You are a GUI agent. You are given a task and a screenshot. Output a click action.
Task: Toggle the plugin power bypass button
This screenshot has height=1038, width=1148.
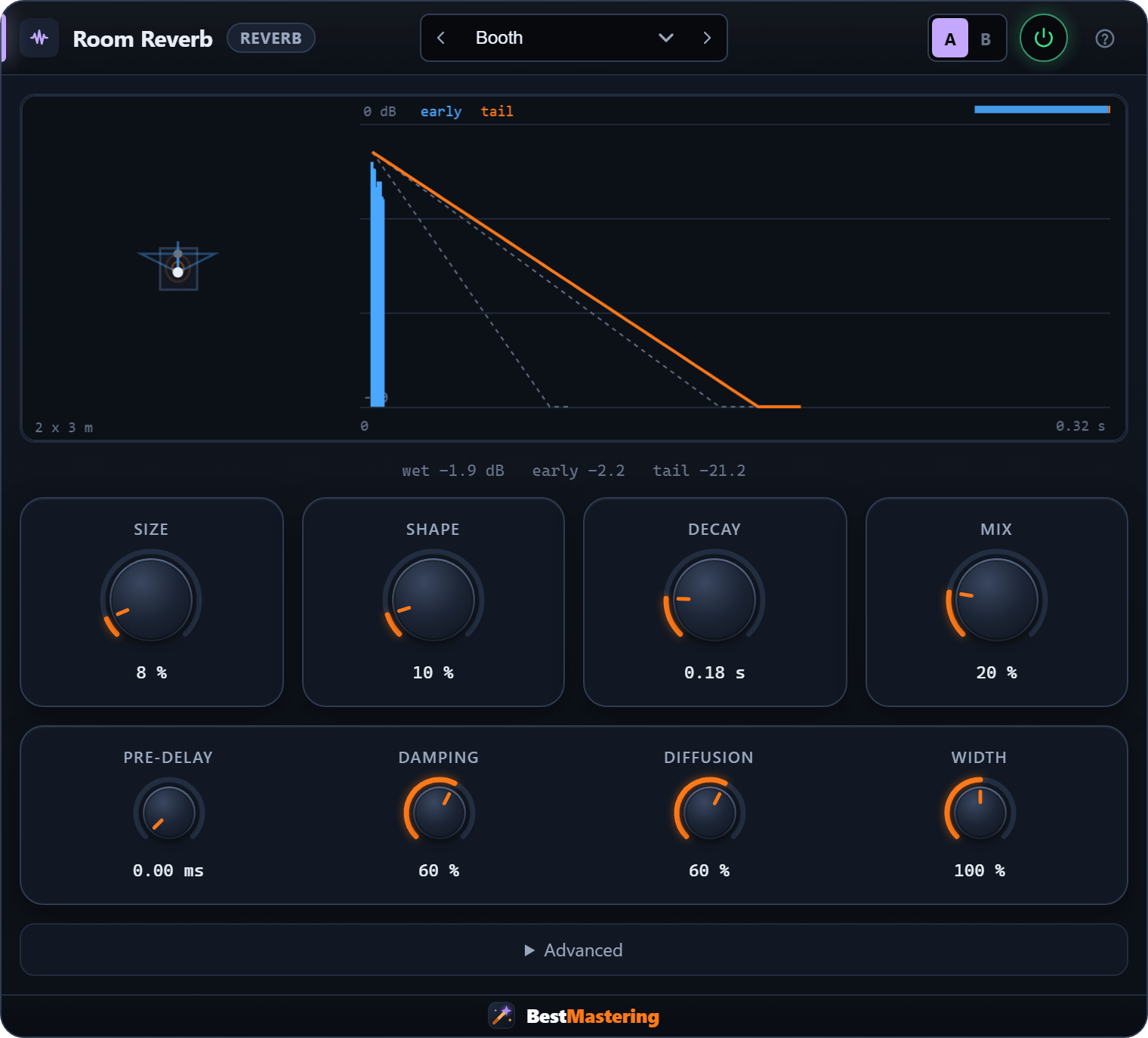click(x=1043, y=38)
